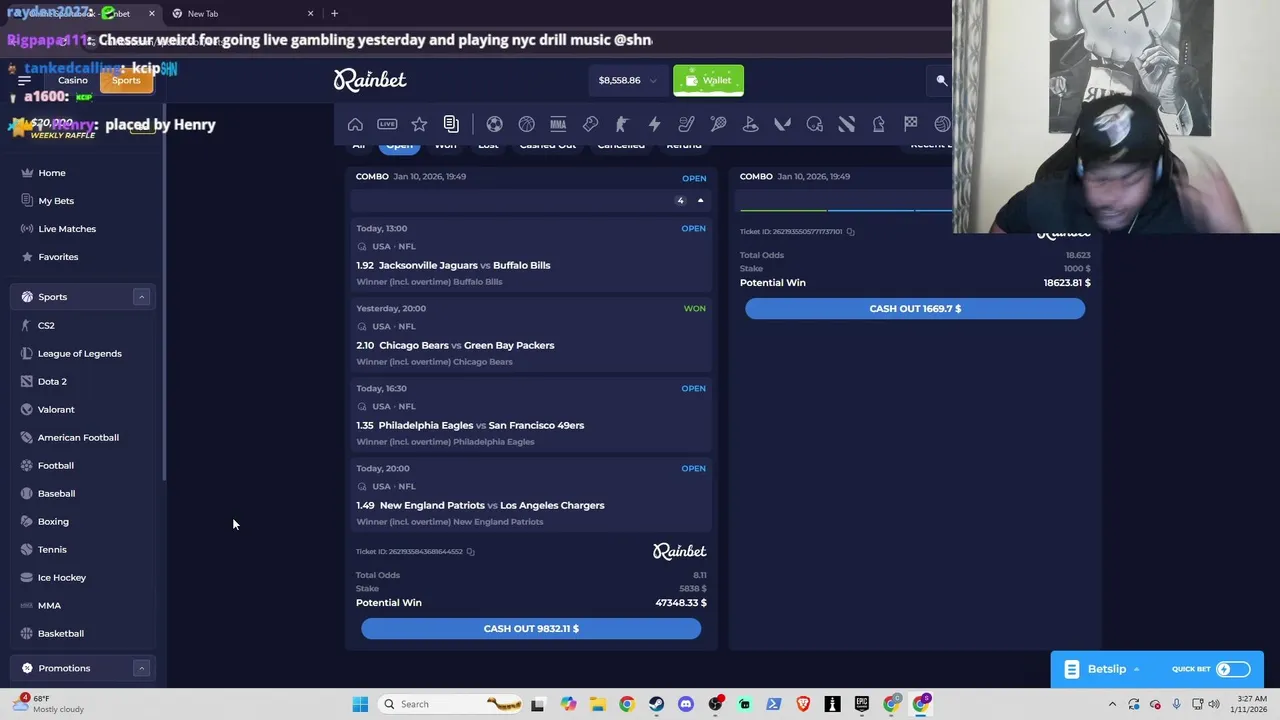The height and width of the screenshot is (720, 1280).
Task: Go to Home in sidebar
Action: pyautogui.click(x=52, y=173)
